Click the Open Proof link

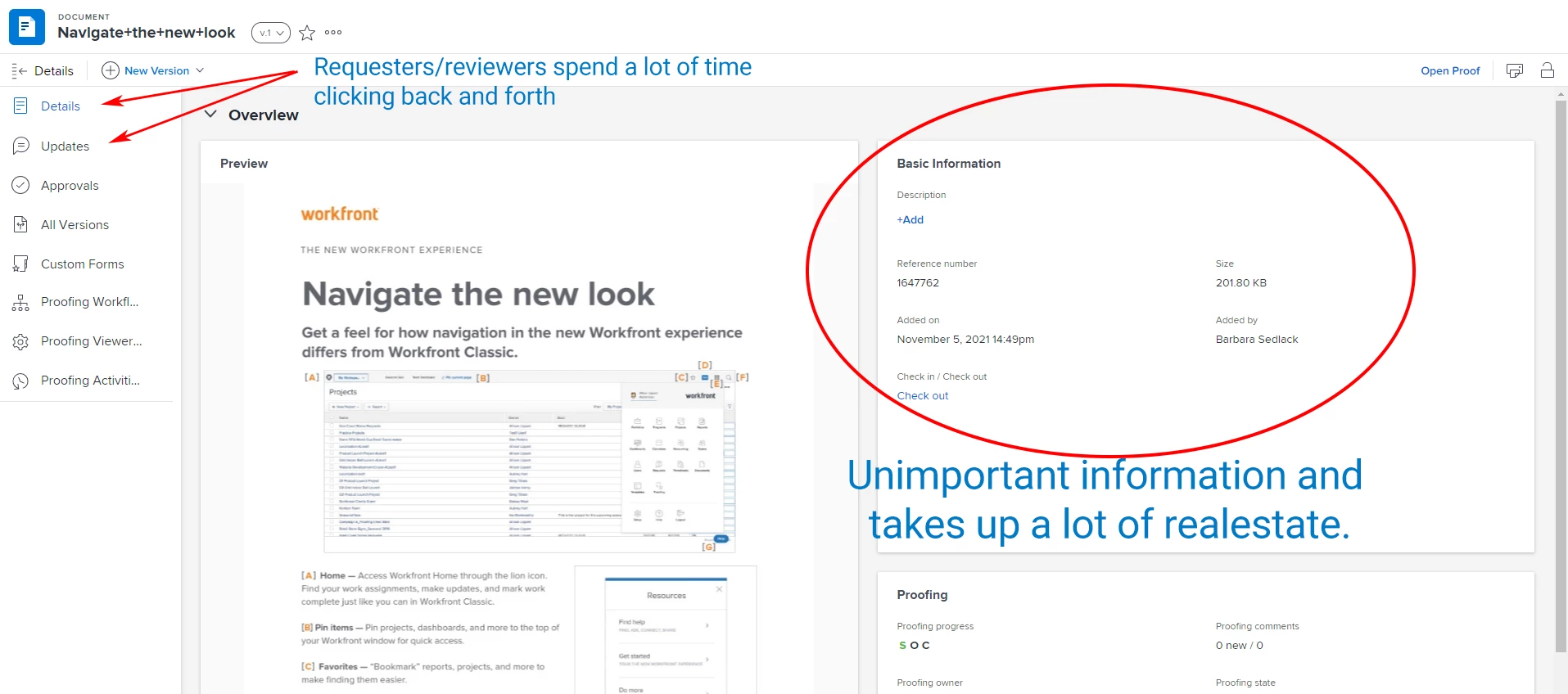click(1450, 71)
